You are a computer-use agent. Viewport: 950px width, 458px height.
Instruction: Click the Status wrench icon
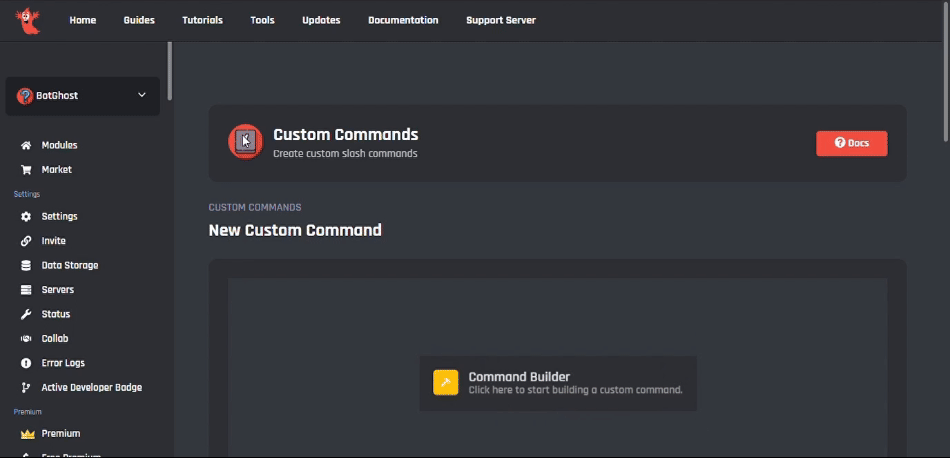coord(26,314)
